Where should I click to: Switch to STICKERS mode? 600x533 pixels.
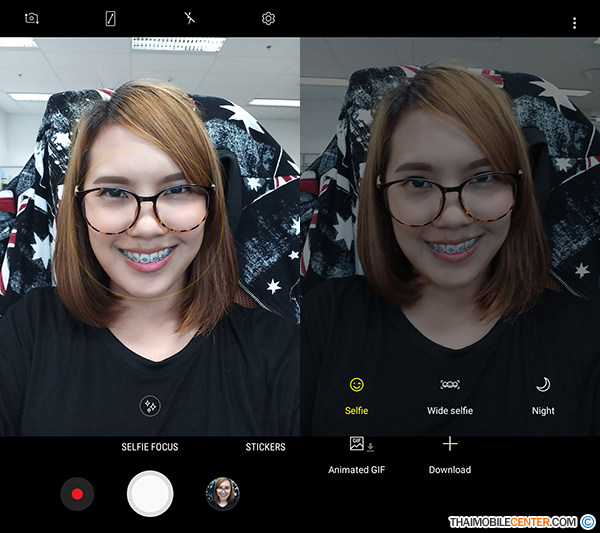coord(265,447)
